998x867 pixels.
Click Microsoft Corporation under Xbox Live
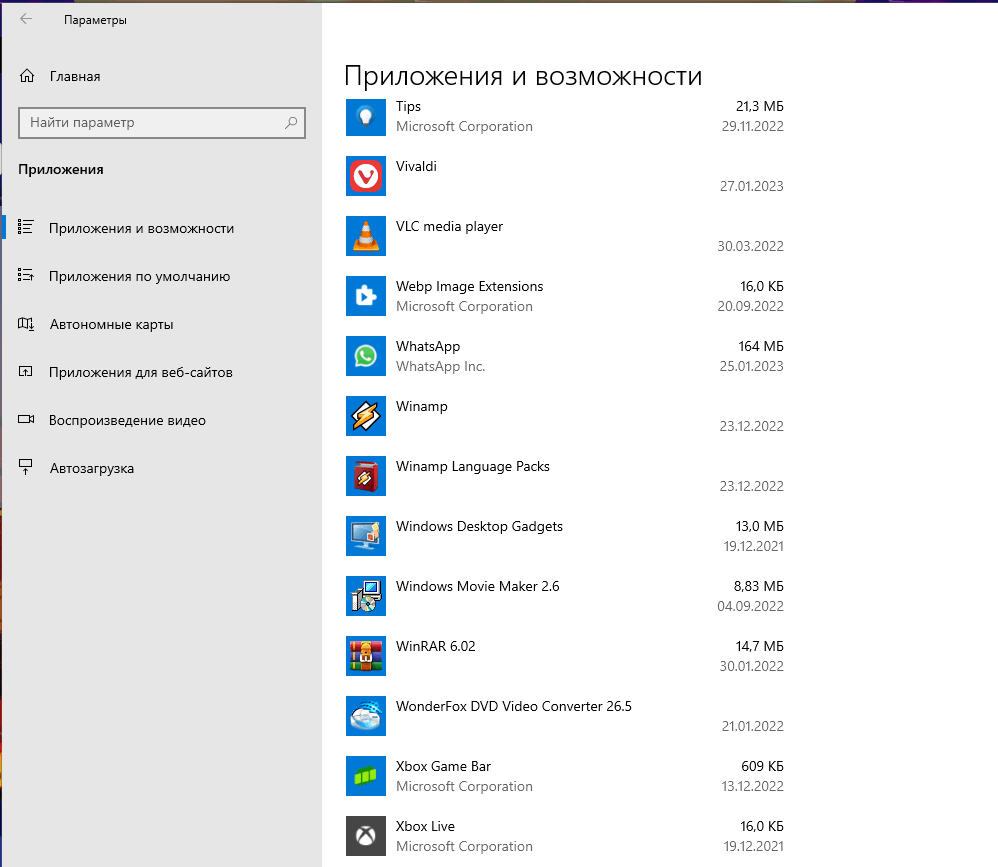[x=464, y=847]
